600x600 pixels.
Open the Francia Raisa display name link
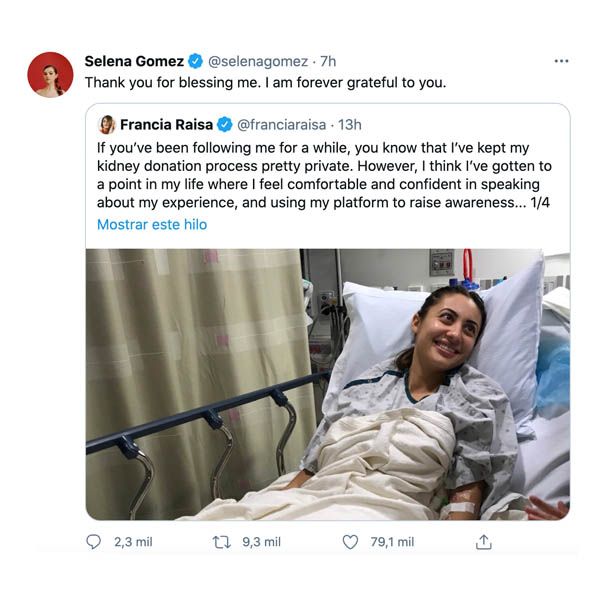[167, 125]
